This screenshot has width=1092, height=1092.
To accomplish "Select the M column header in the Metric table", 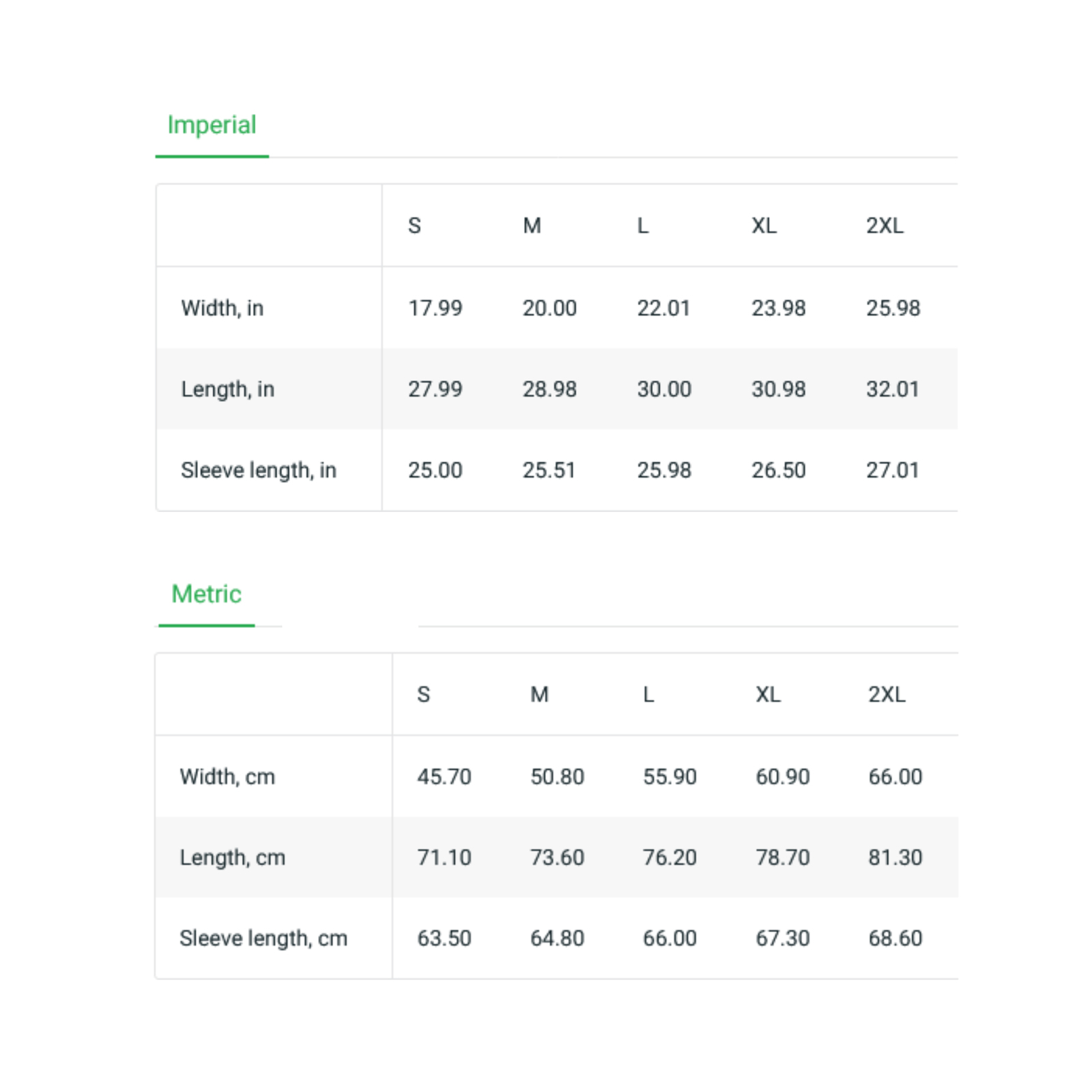I will 539,694.
